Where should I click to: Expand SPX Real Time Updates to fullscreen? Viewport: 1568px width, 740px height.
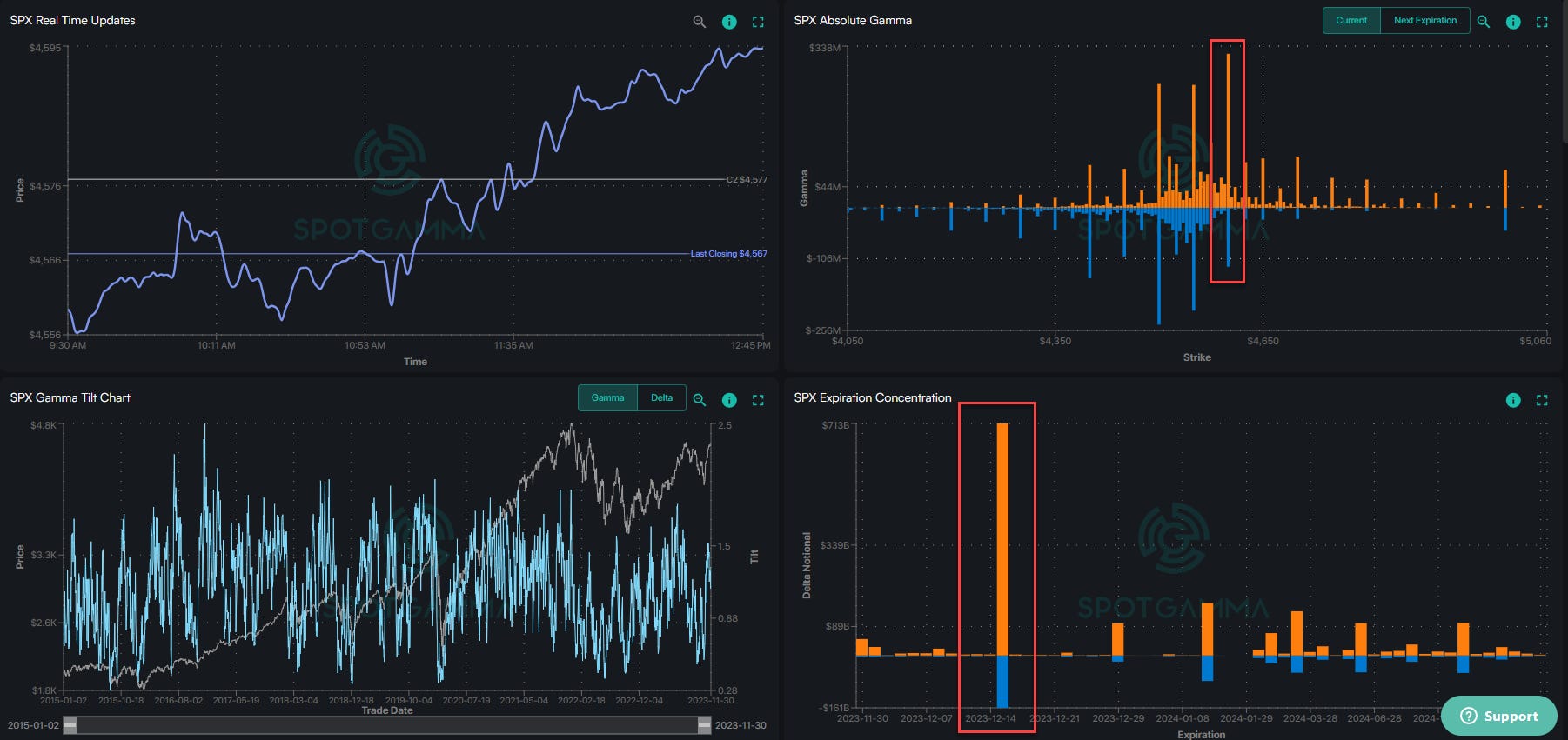[758, 22]
